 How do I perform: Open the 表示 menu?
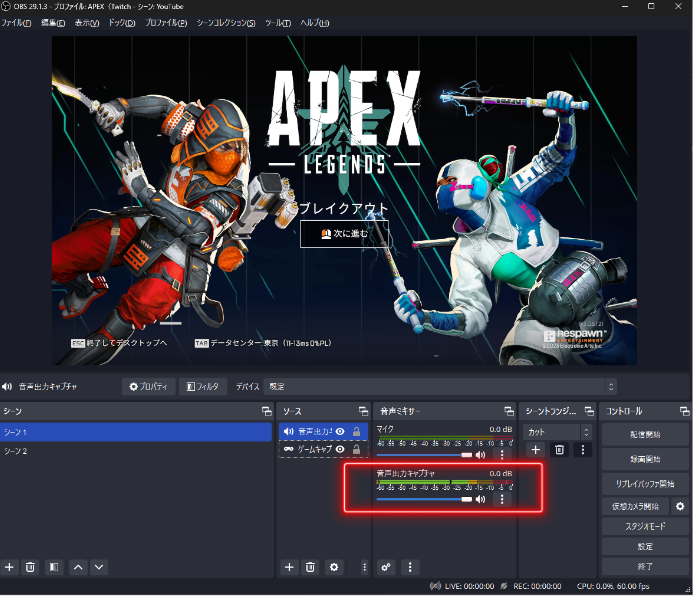coord(87,23)
